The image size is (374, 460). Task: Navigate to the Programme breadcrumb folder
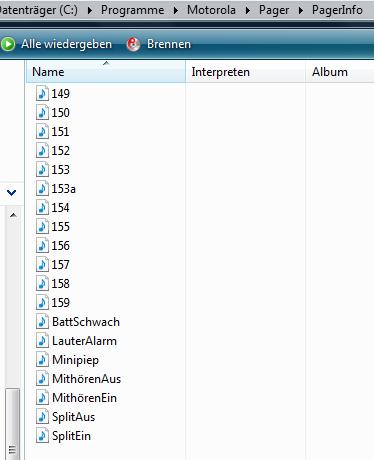[132, 10]
